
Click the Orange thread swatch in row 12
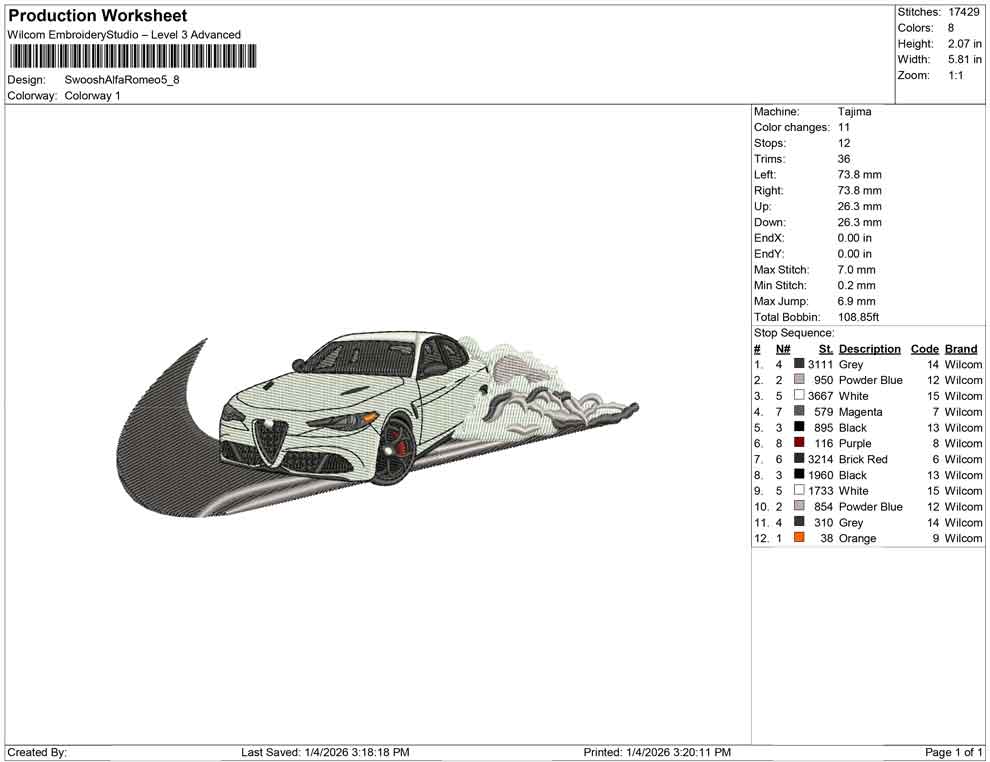click(797, 538)
